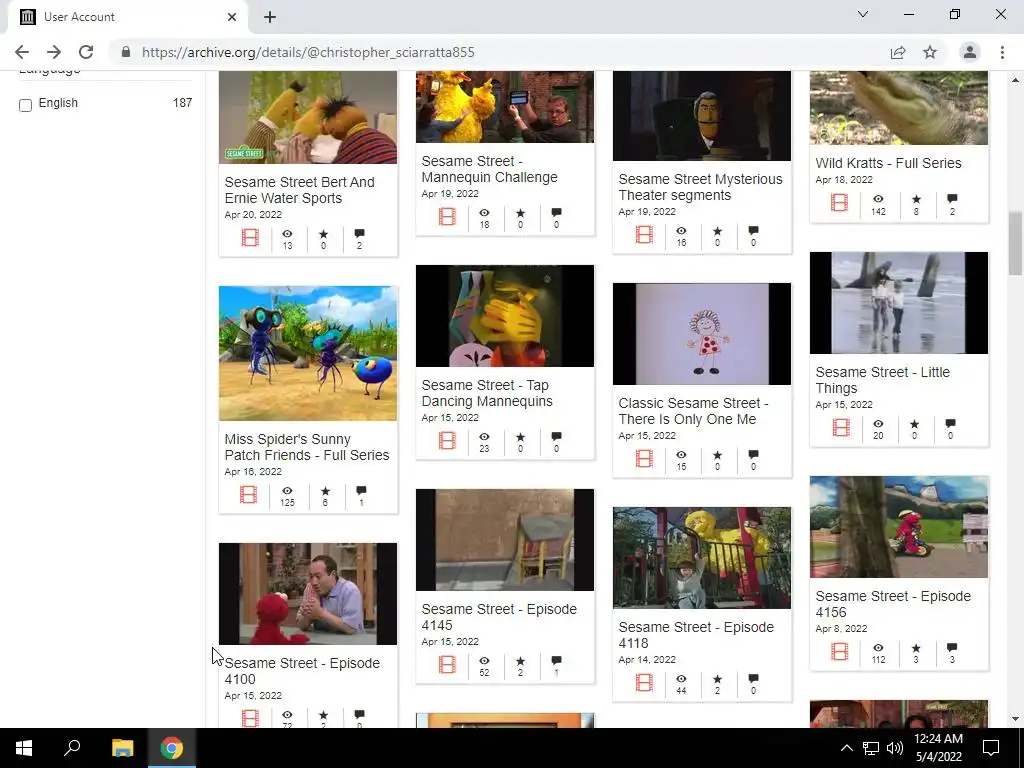Open Chrome's three-dot menu

[x=1002, y=52]
